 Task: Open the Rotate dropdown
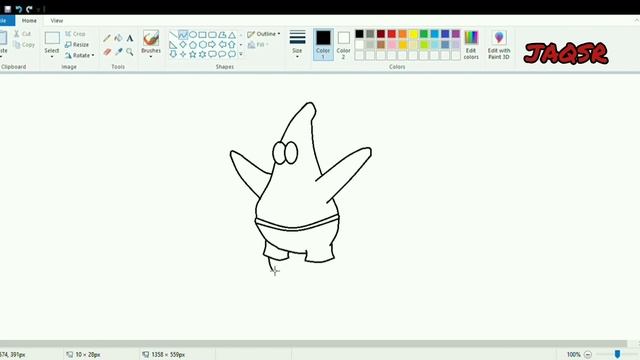(80, 55)
